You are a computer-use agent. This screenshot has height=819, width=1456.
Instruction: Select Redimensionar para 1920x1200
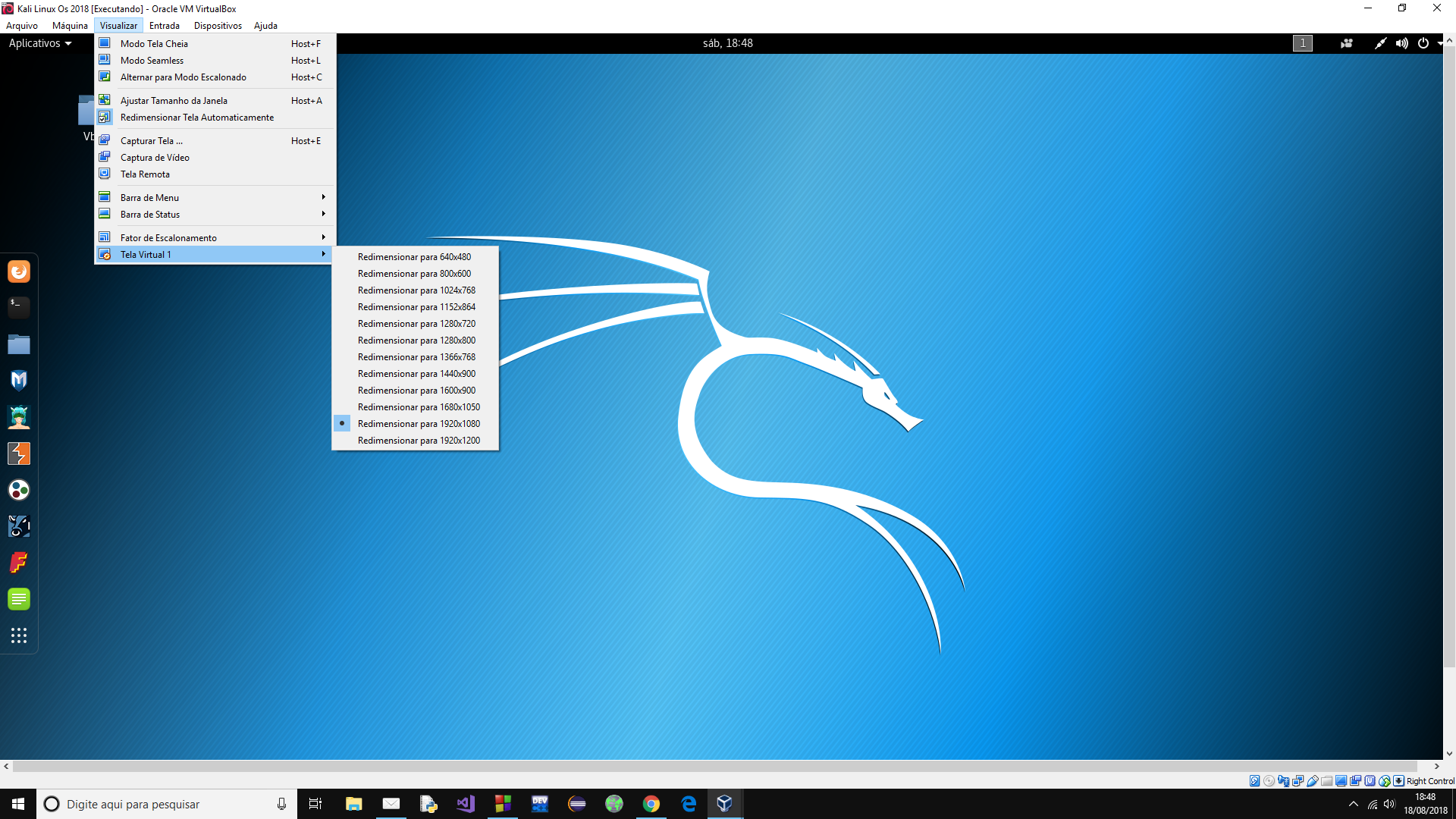click(x=415, y=441)
